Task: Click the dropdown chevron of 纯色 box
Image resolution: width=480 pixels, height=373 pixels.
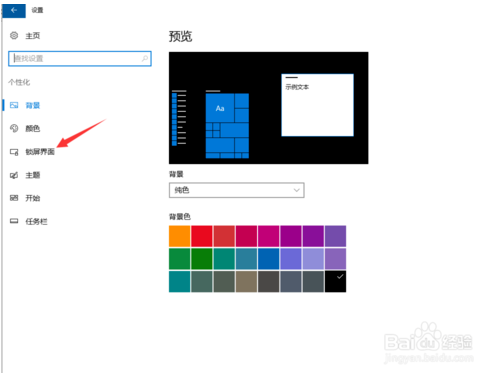Action: pos(296,190)
